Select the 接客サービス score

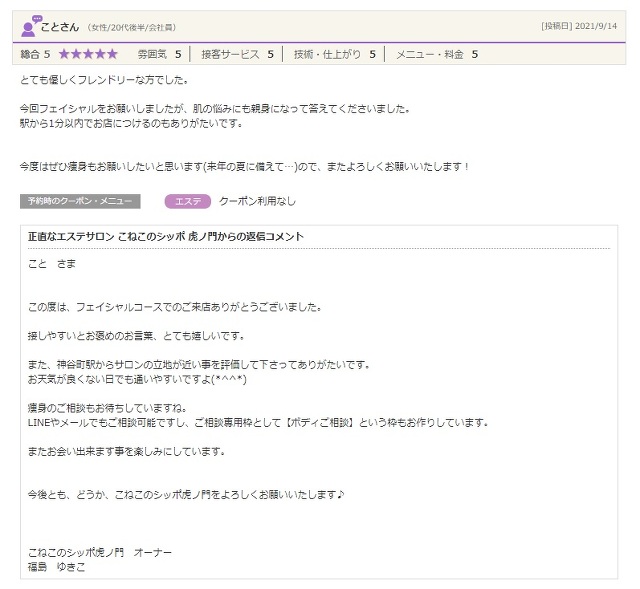[237, 54]
